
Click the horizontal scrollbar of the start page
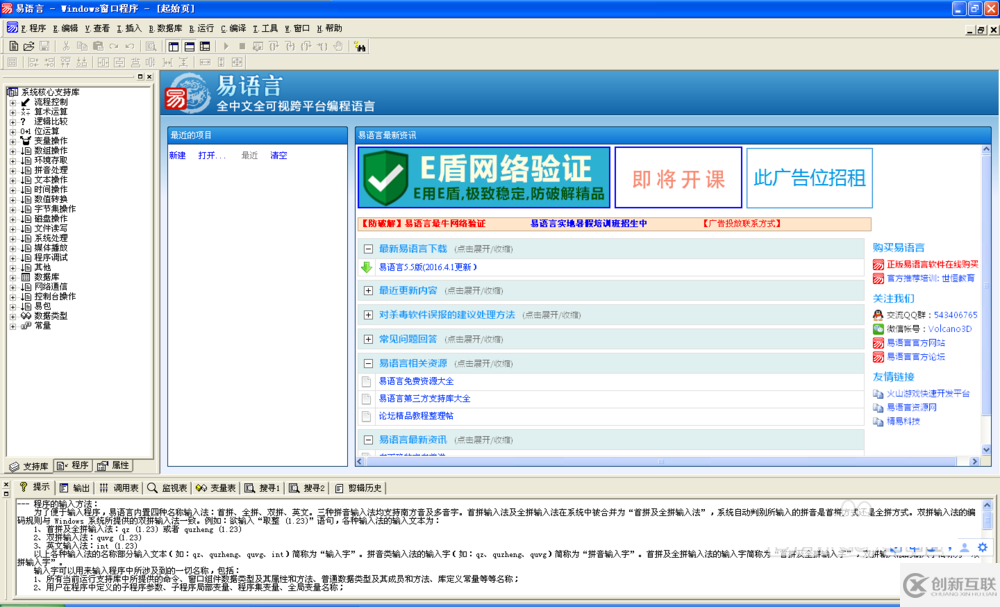click(x=661, y=461)
